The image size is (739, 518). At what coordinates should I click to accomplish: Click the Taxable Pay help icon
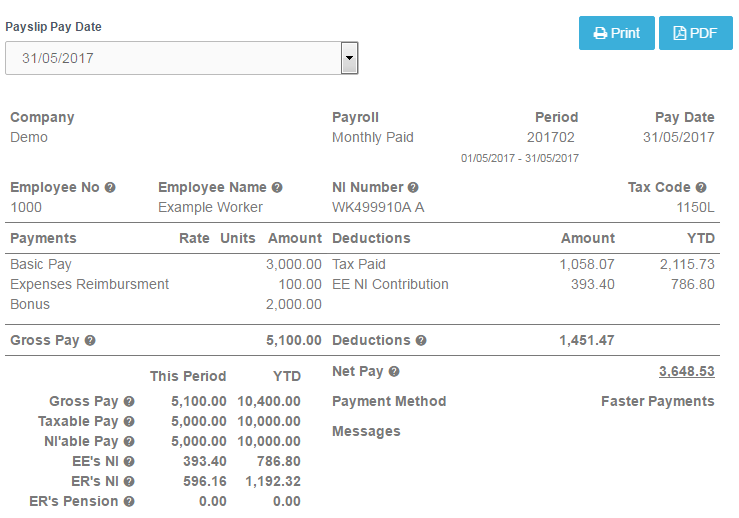coord(129,422)
